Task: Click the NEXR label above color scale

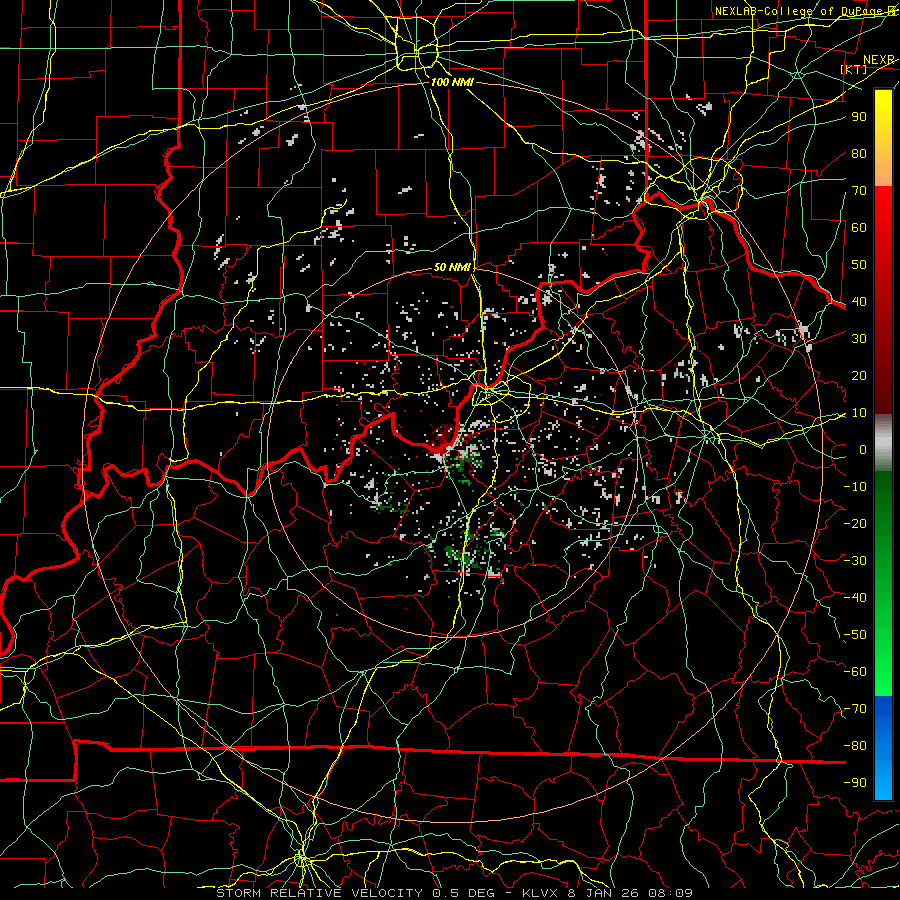Action: (x=878, y=60)
